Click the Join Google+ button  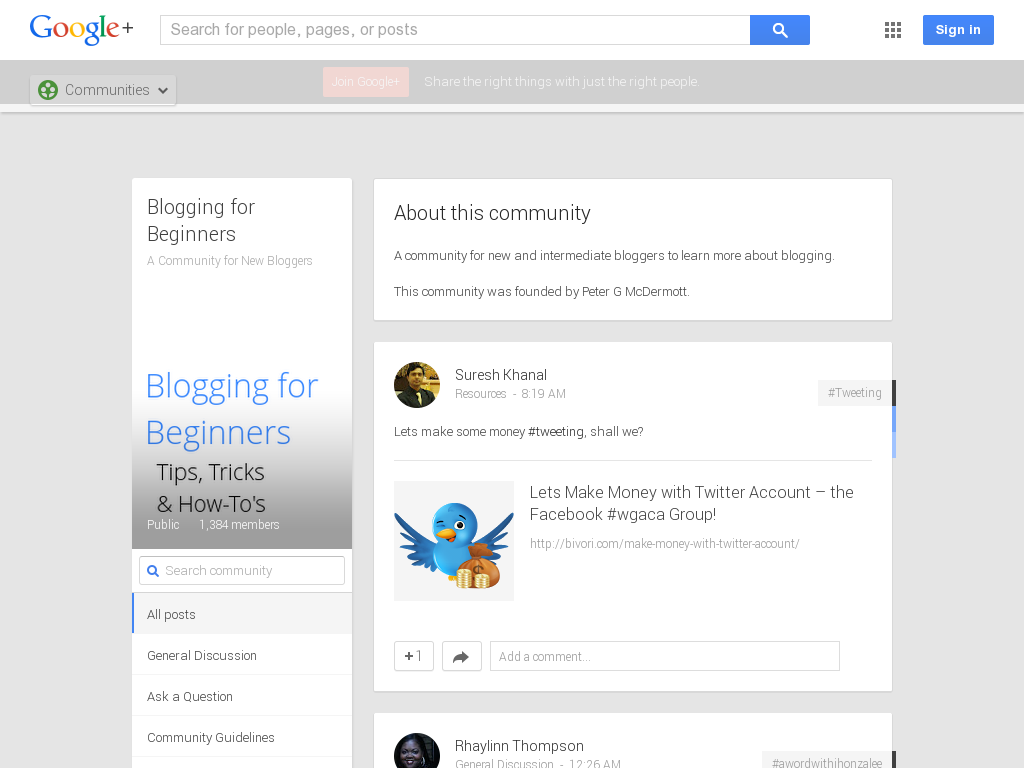[366, 82]
